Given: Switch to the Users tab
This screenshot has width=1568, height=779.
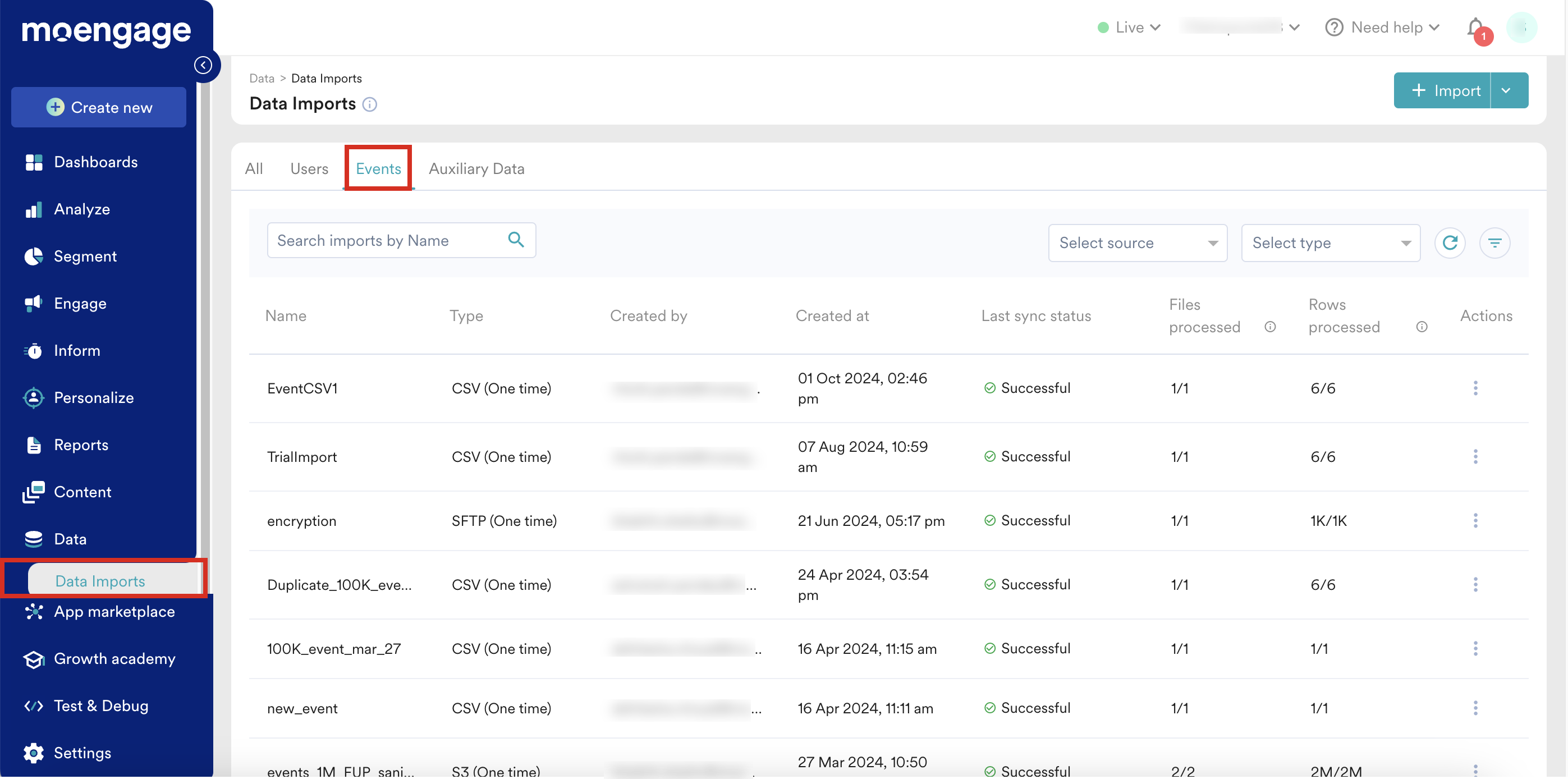Looking at the screenshot, I should click(309, 168).
